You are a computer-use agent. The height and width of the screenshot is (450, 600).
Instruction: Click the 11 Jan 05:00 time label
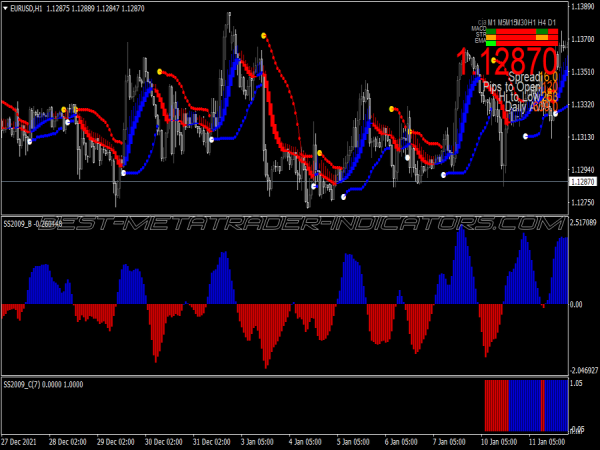[547, 442]
